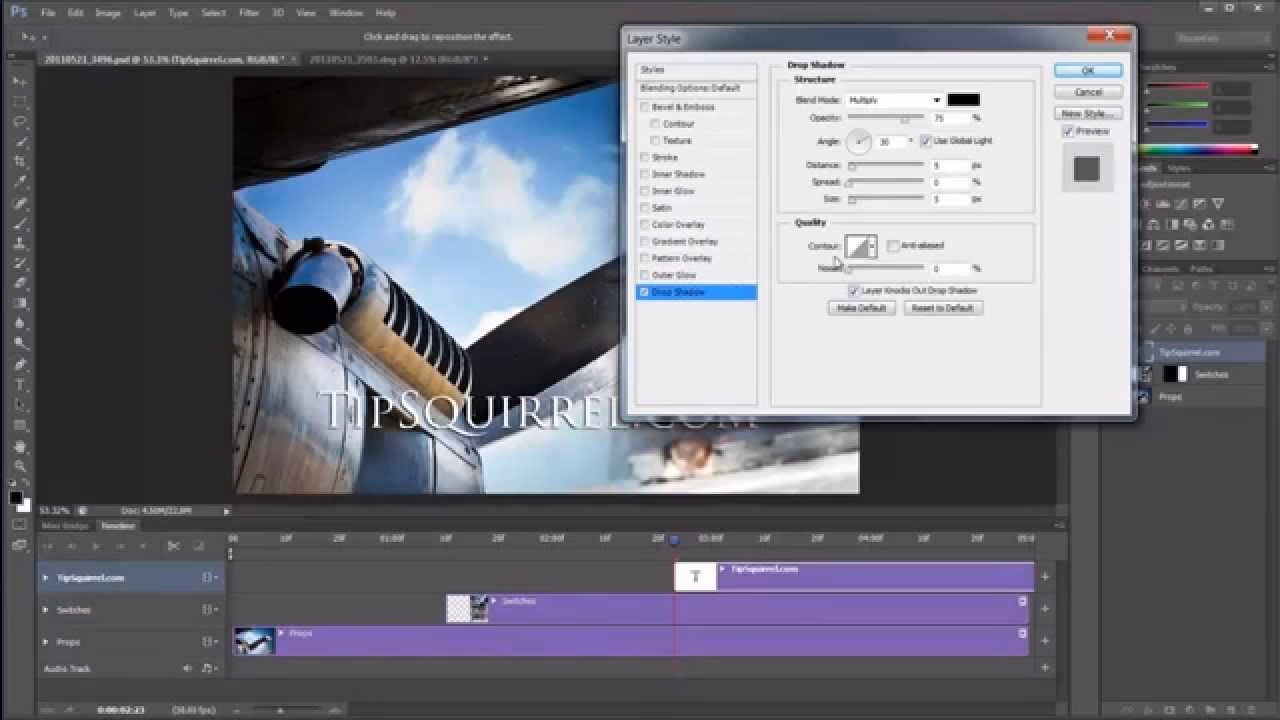Select the Type tool in the toolbar
The height and width of the screenshot is (720, 1280).
tap(19, 381)
